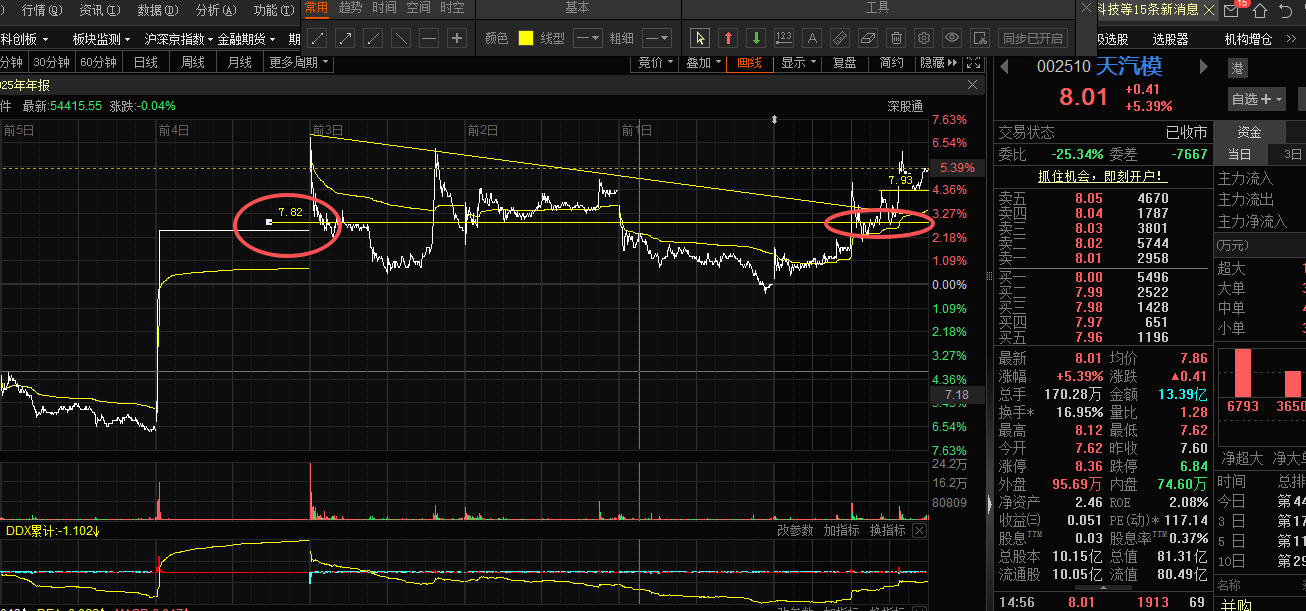Viewport: 1306px width, 611px height.
Task: Expand the 金融期货 dropdown
Action: (247, 39)
